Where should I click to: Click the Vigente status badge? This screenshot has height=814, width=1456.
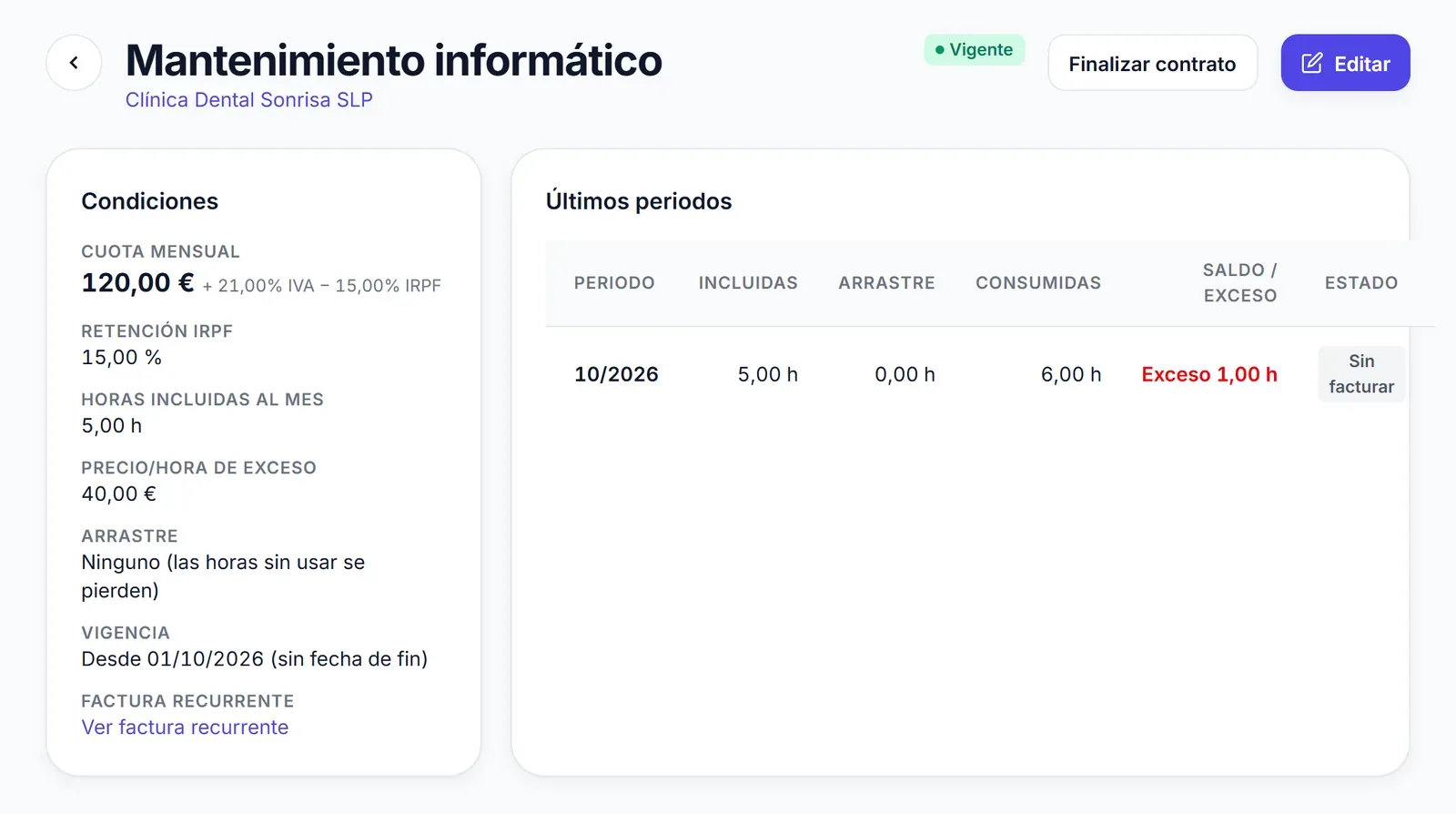click(974, 50)
